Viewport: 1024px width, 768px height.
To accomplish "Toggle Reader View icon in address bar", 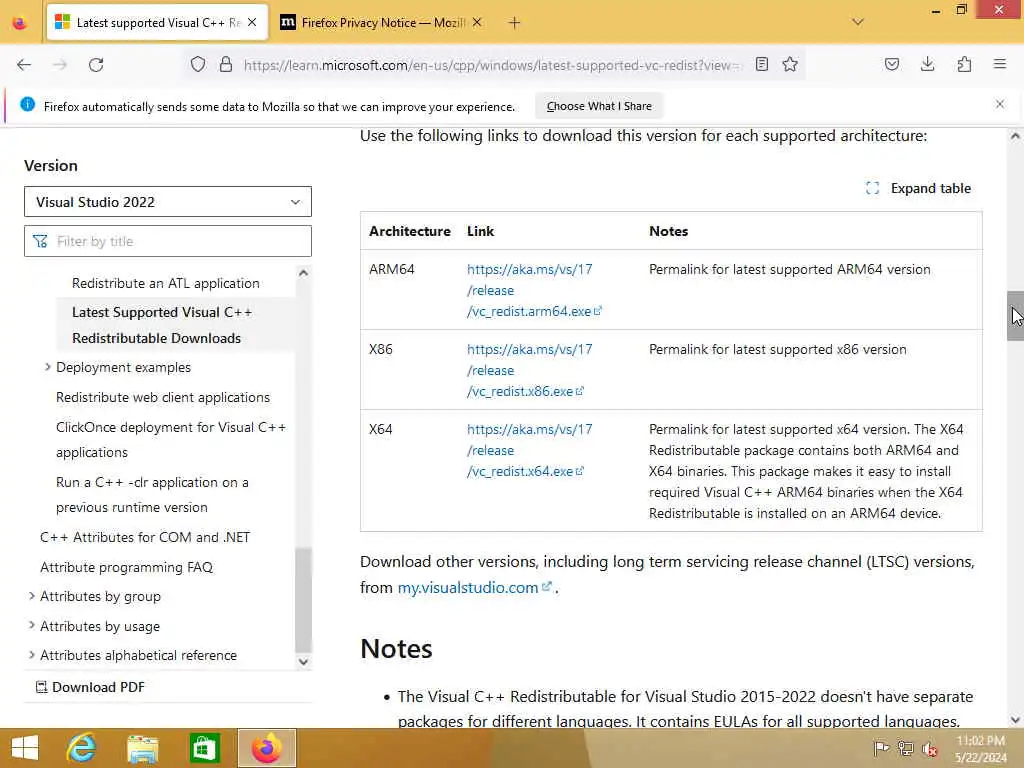I will coord(761,64).
